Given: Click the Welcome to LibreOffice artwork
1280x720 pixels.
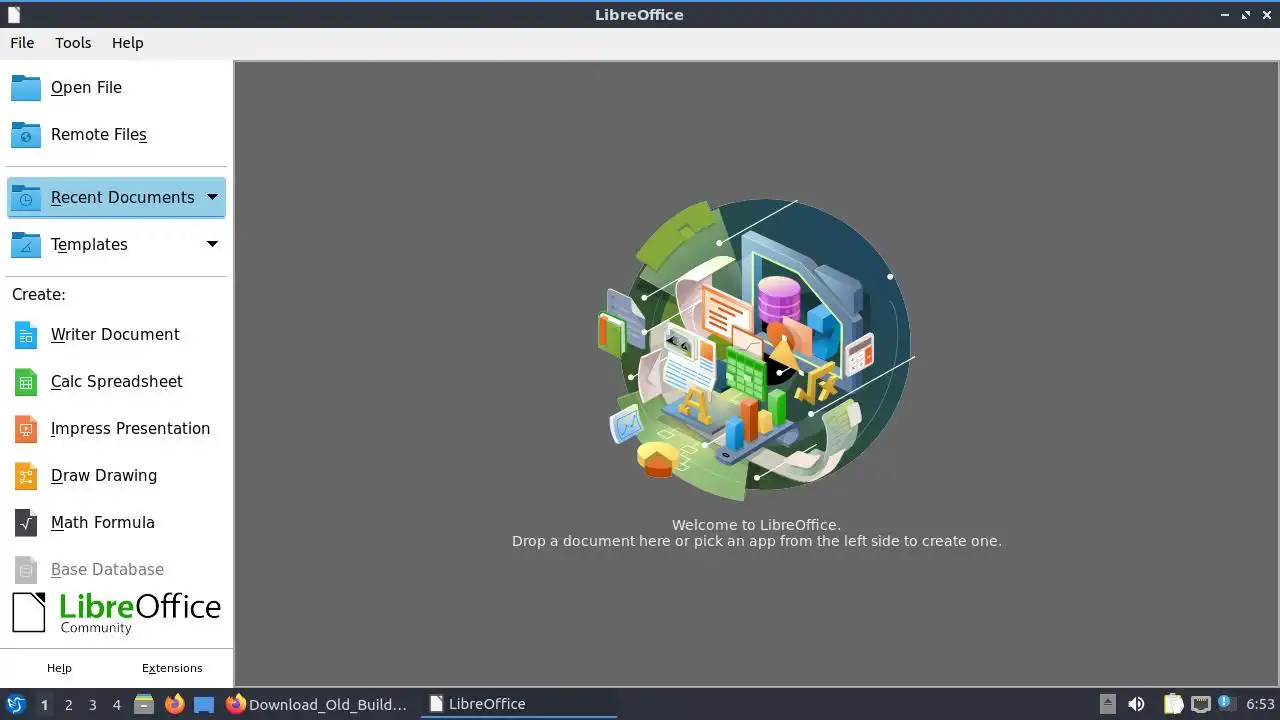Looking at the screenshot, I should 756,350.
